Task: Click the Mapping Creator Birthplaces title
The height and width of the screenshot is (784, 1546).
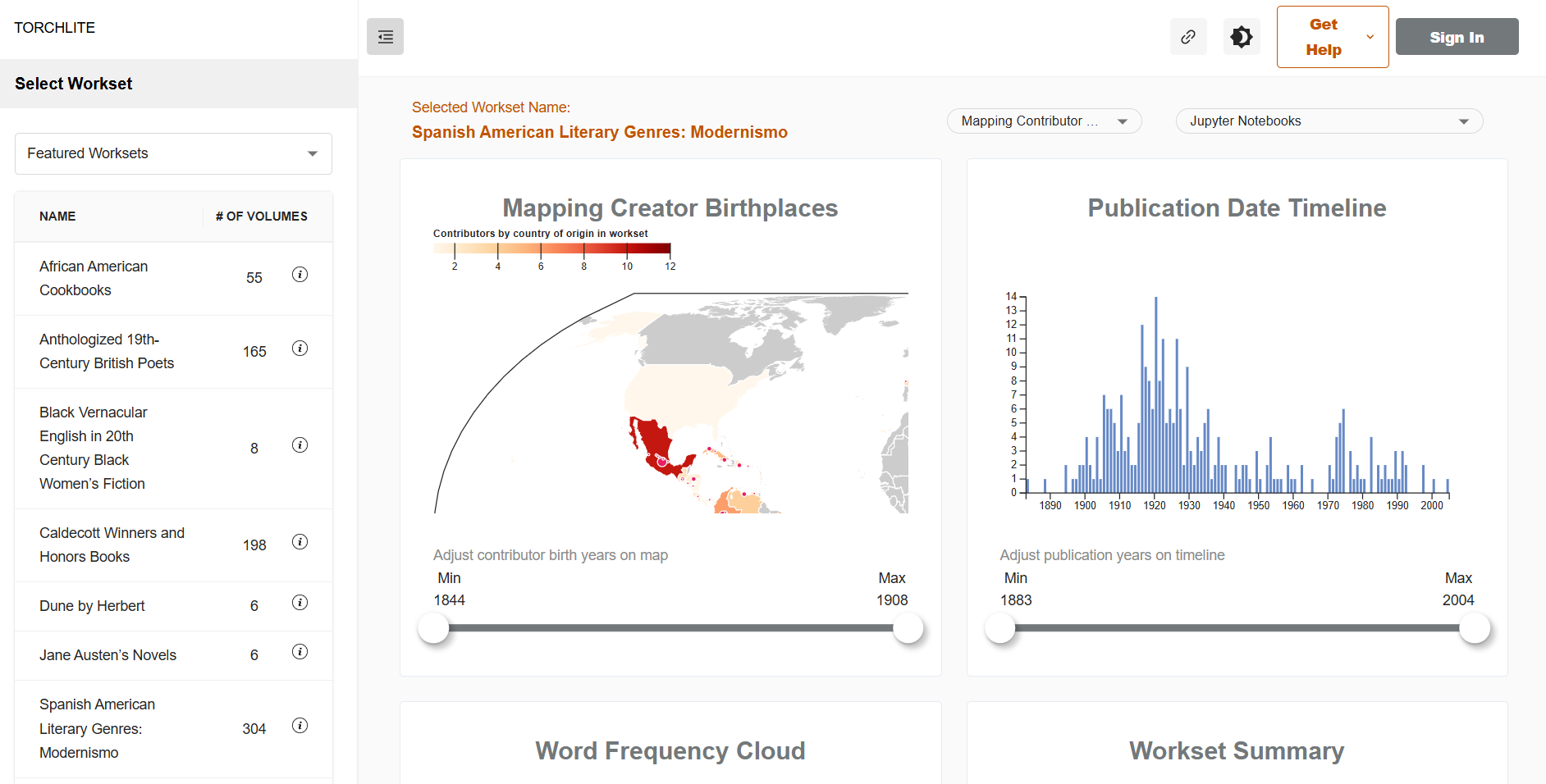Action: click(x=670, y=208)
